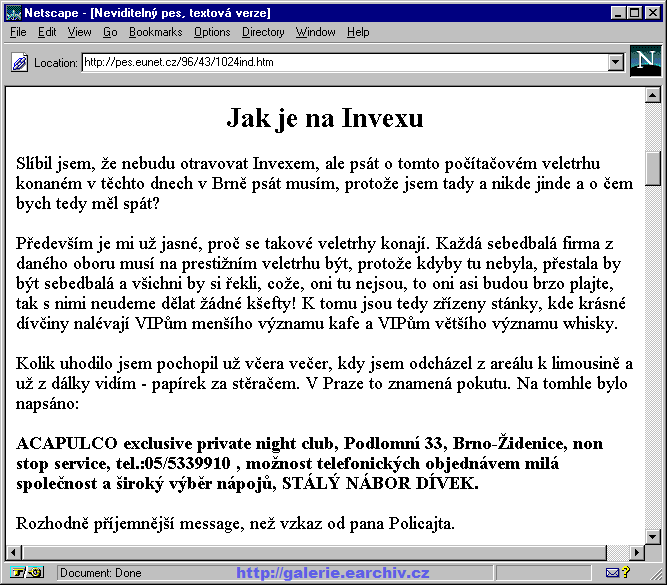667x585 pixels.
Task: Click the location bookmark link icon
Action: [x=19, y=63]
